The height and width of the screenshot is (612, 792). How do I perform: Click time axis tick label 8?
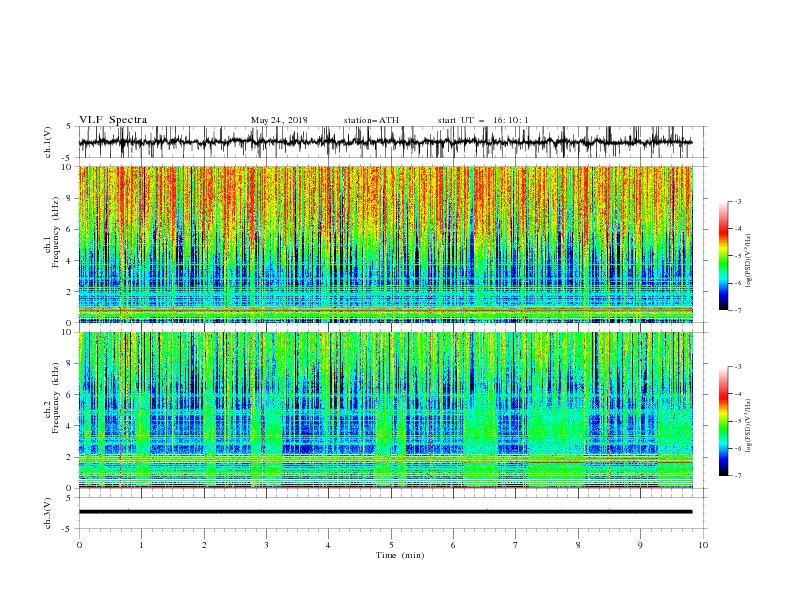coord(578,545)
